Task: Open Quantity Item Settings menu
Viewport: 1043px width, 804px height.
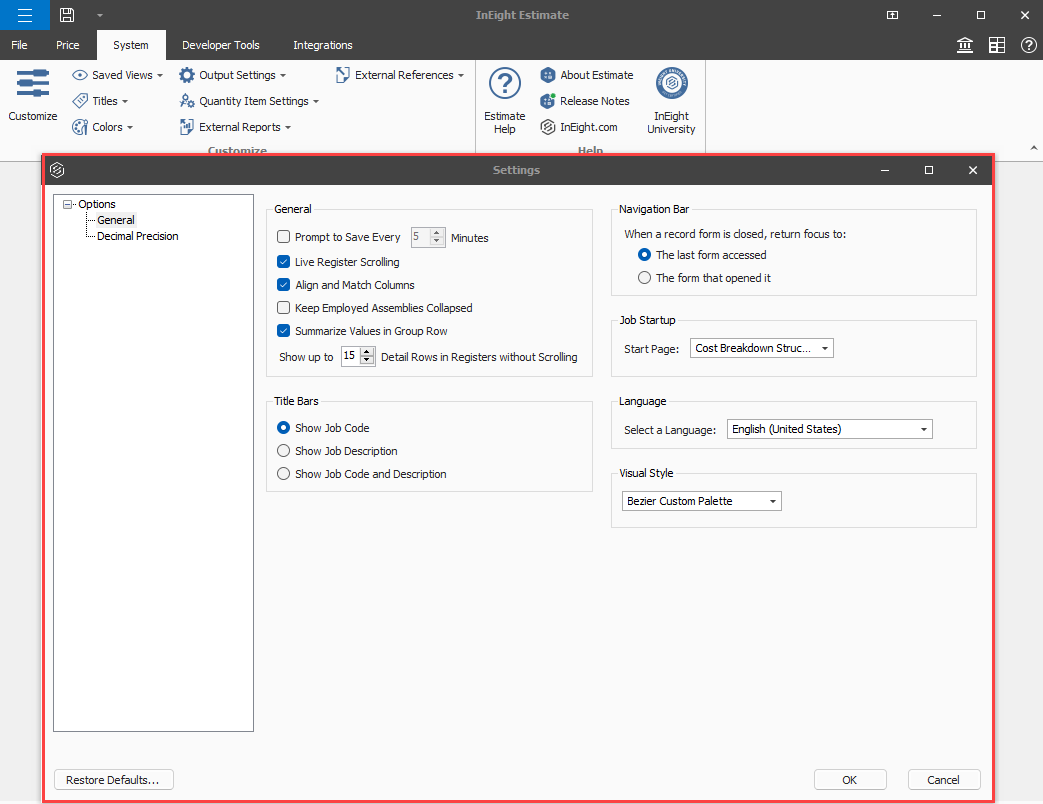Action: point(249,101)
